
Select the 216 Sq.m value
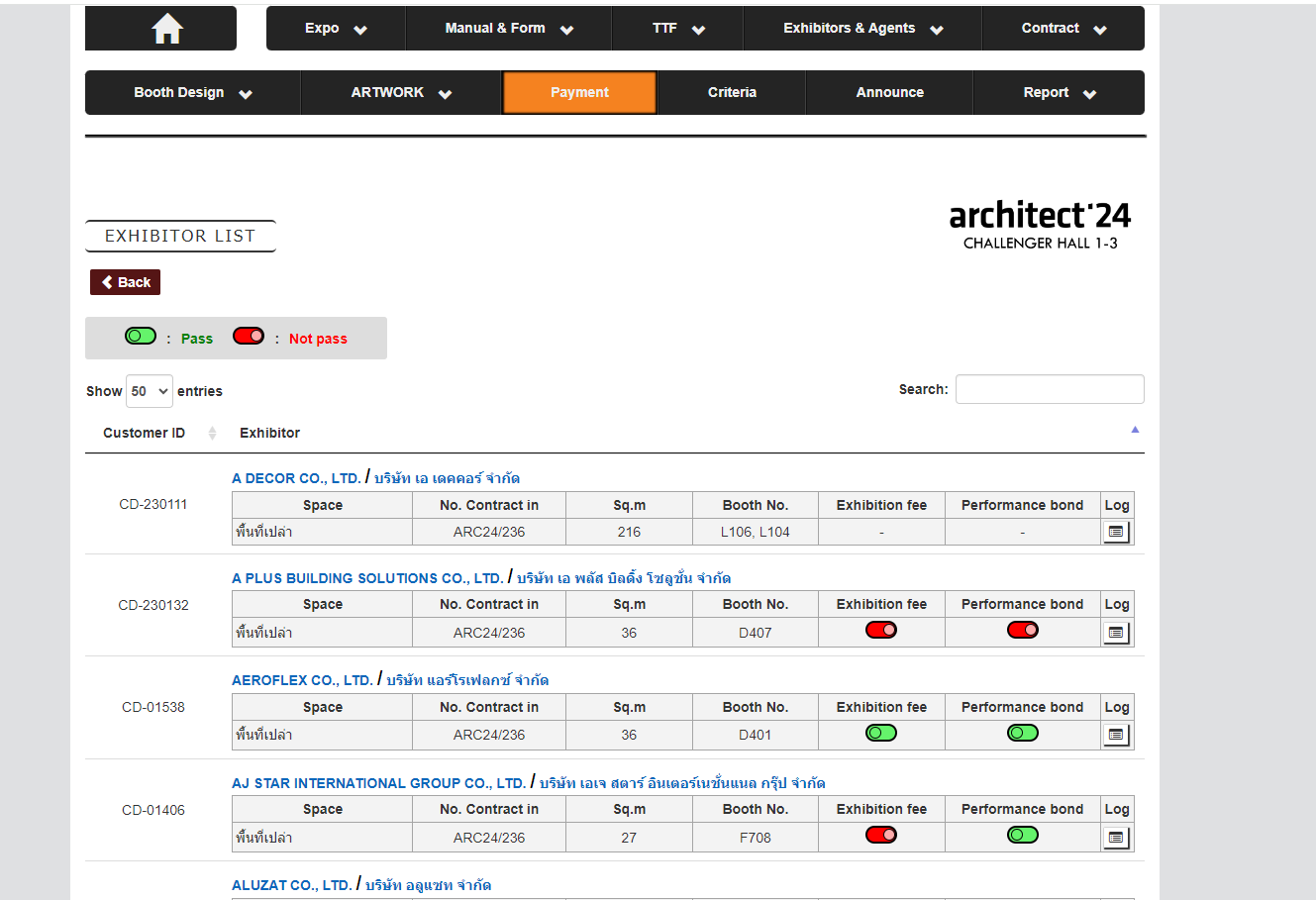(629, 532)
